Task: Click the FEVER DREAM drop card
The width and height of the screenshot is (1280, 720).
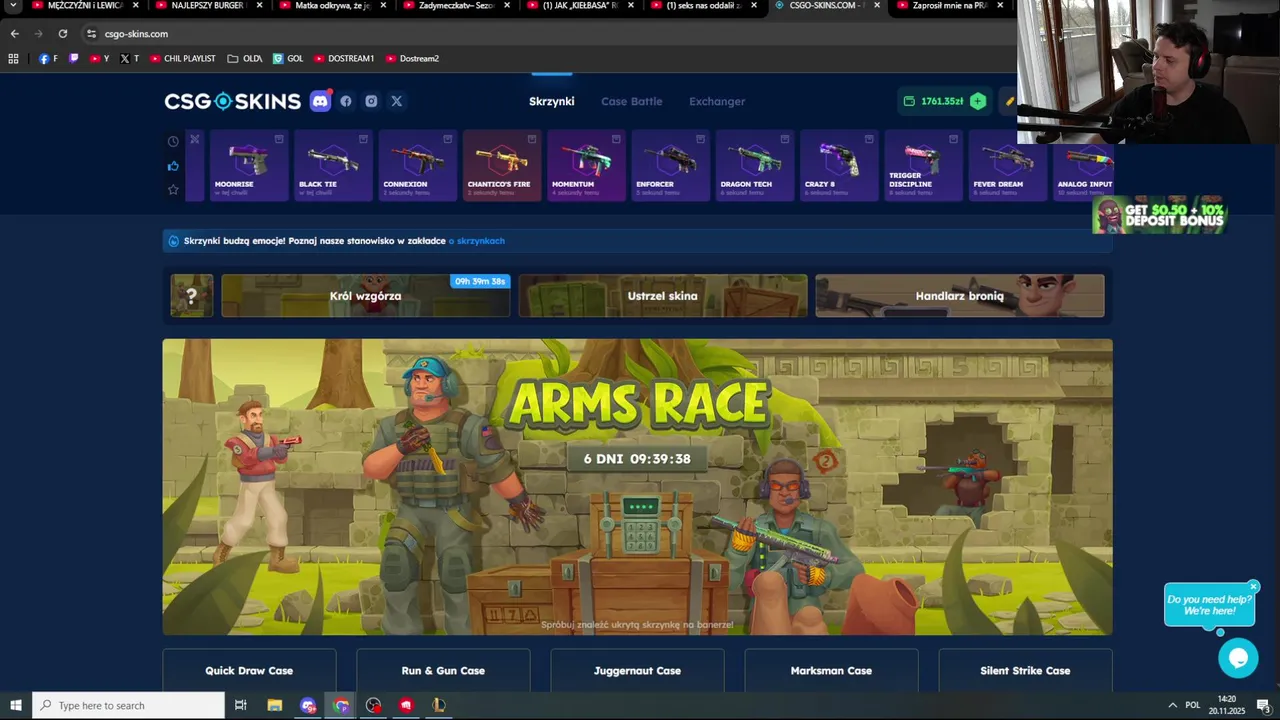Action: point(1008,165)
